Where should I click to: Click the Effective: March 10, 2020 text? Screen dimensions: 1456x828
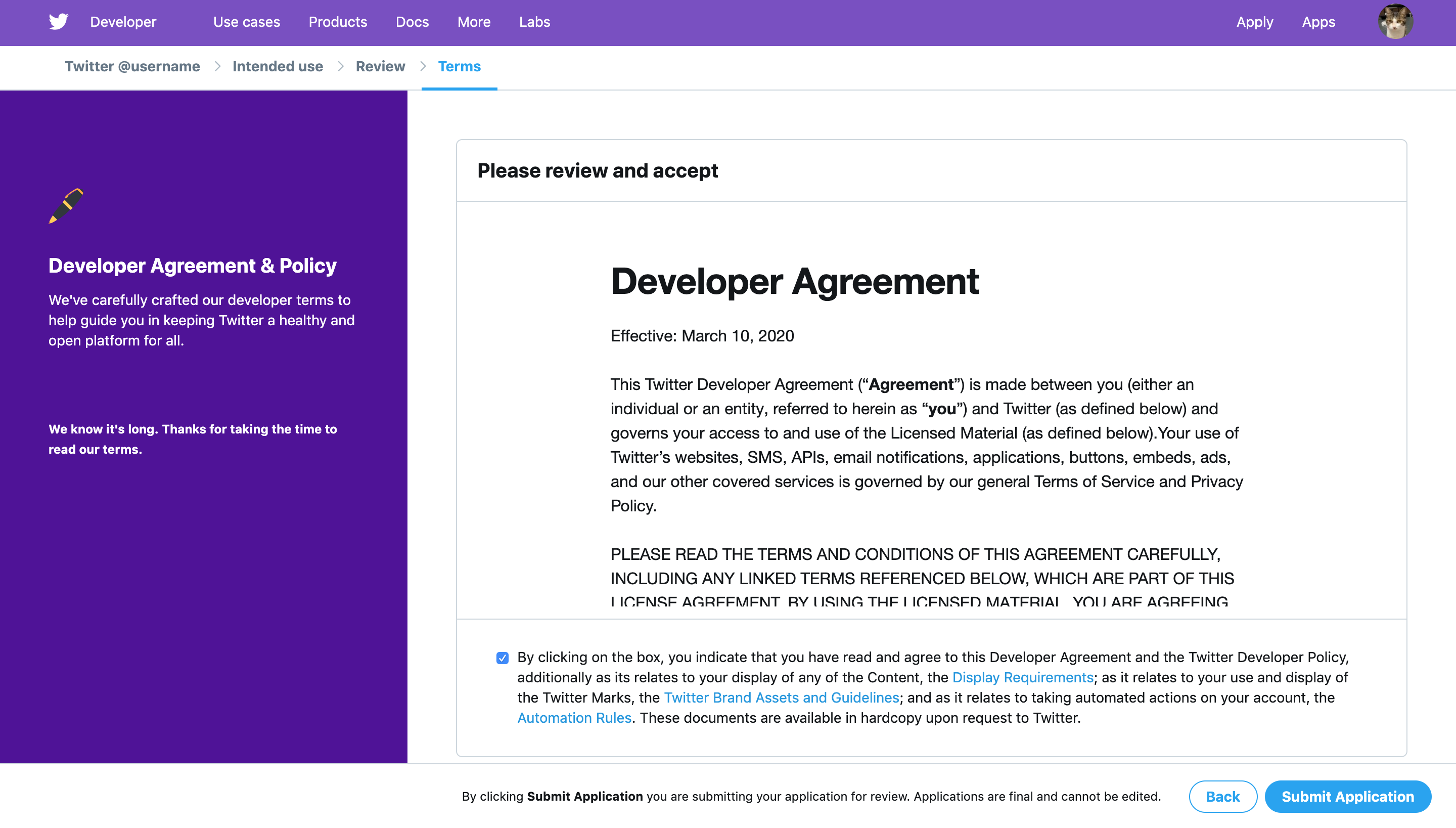pyautogui.click(x=702, y=336)
